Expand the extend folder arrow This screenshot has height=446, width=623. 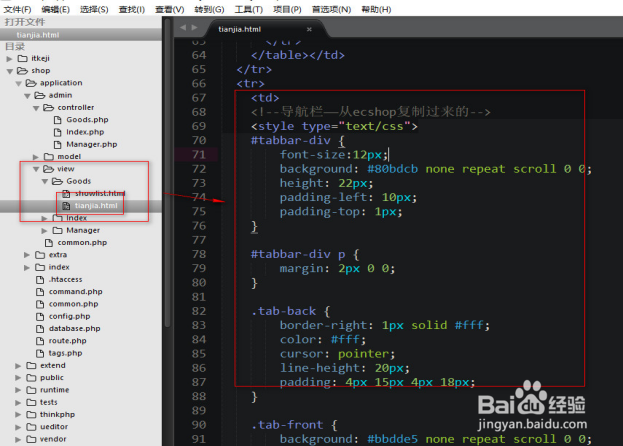coord(18,365)
